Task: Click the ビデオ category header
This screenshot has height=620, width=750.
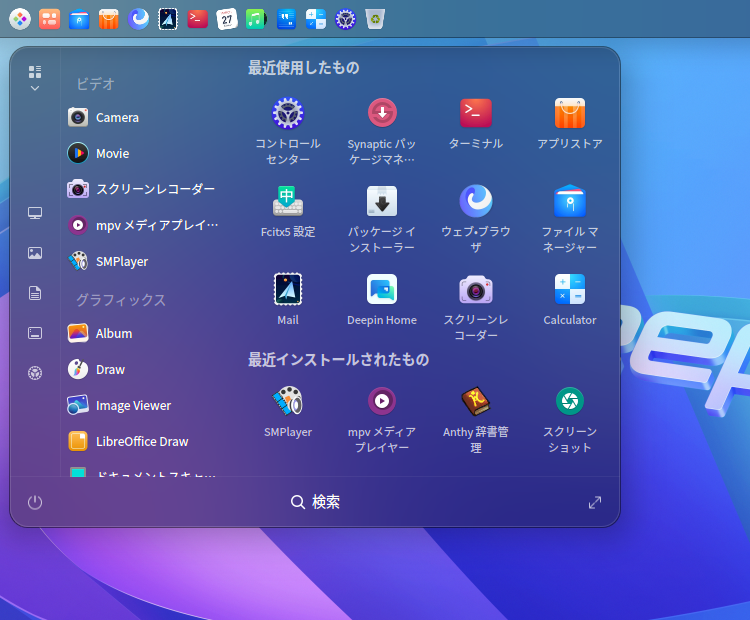Action: point(96,84)
